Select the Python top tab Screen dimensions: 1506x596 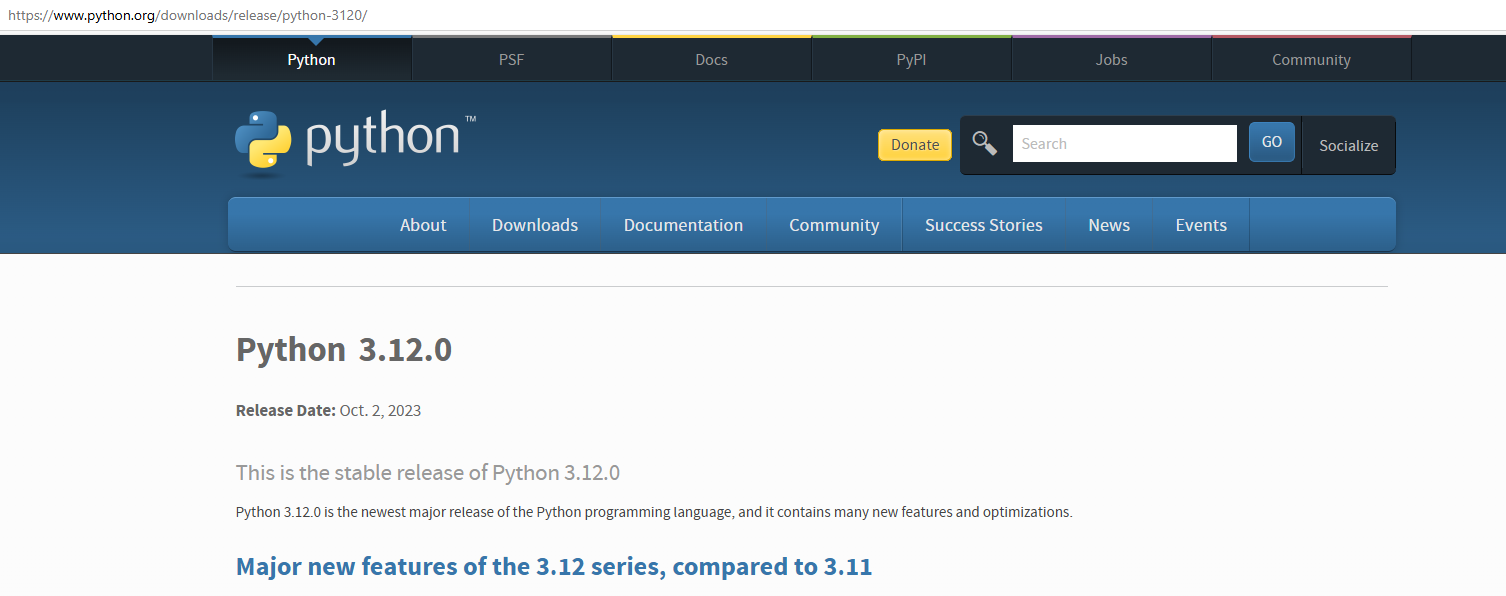[x=311, y=60]
